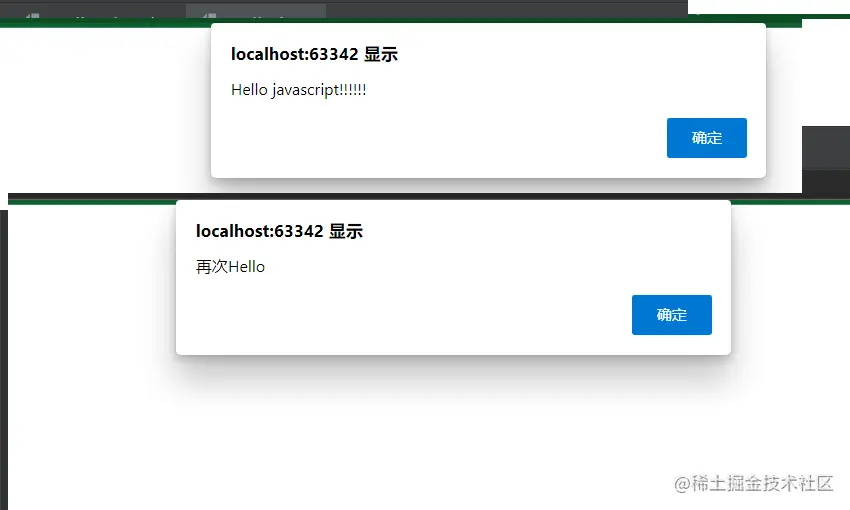The image size is (850, 510).
Task: Click the darker bar beneath the gray toolbar
Action: click(826, 183)
